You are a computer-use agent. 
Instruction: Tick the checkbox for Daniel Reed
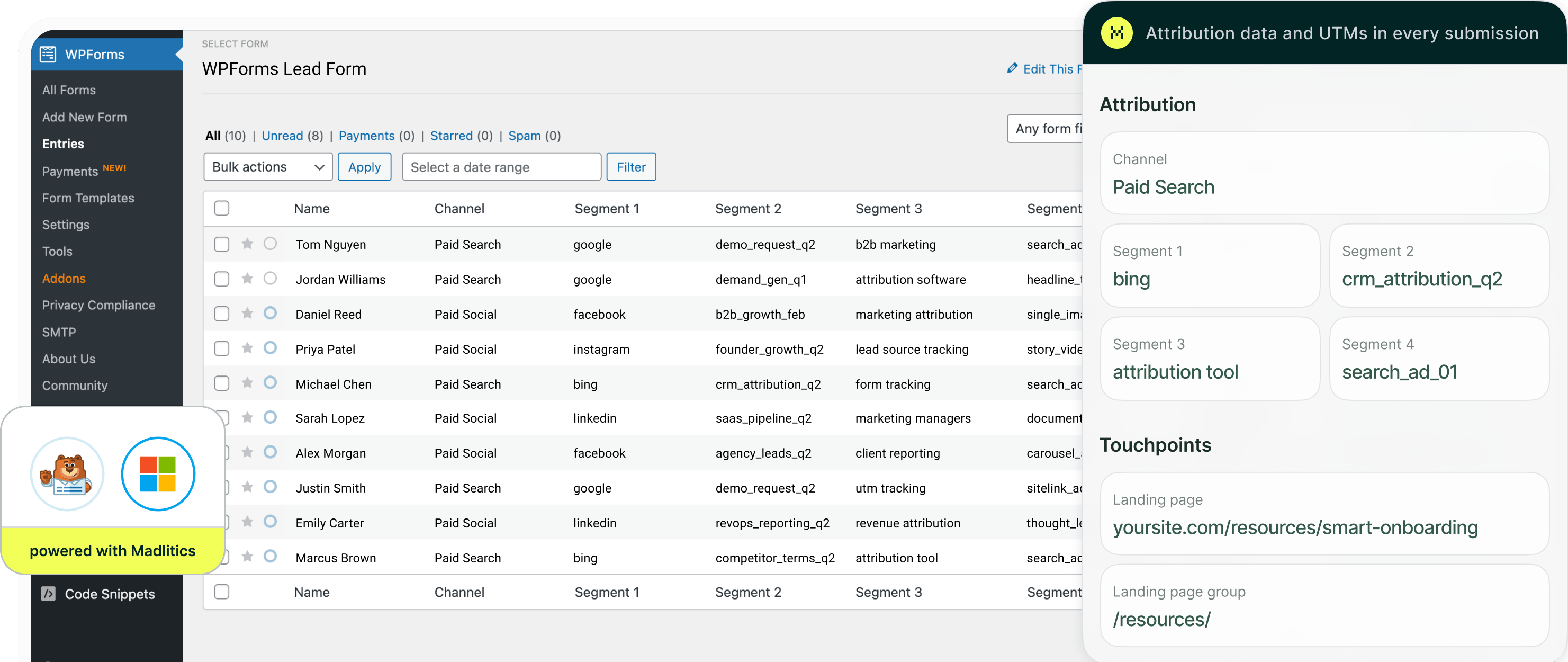click(x=222, y=314)
